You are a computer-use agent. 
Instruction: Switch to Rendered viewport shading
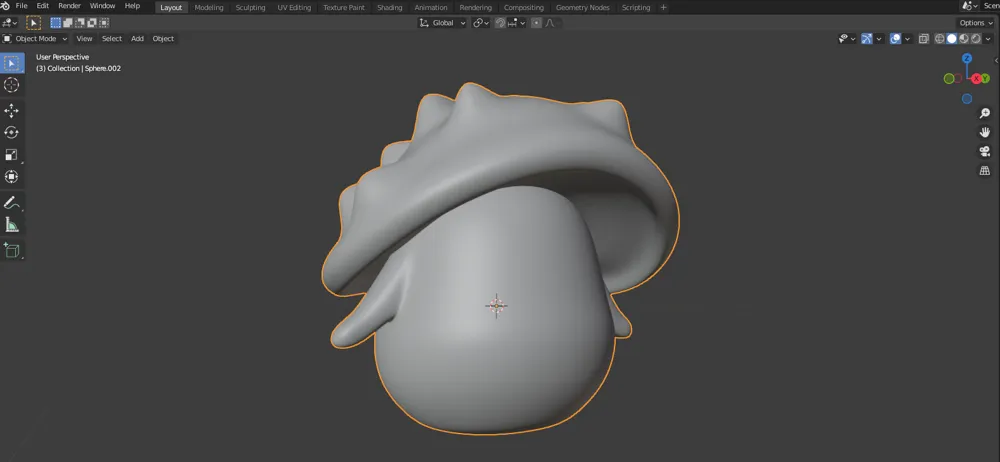point(976,39)
